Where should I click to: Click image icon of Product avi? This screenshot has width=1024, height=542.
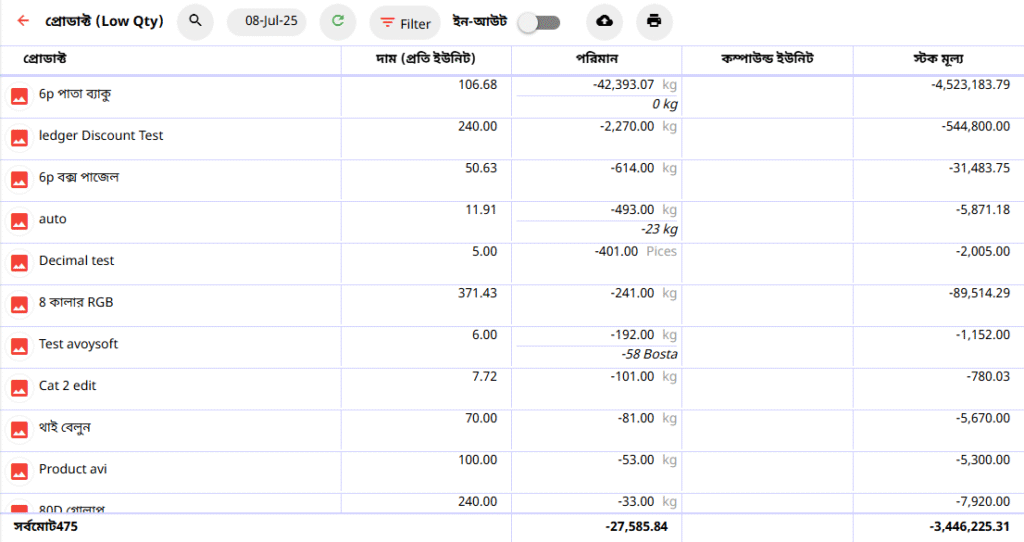coord(20,472)
